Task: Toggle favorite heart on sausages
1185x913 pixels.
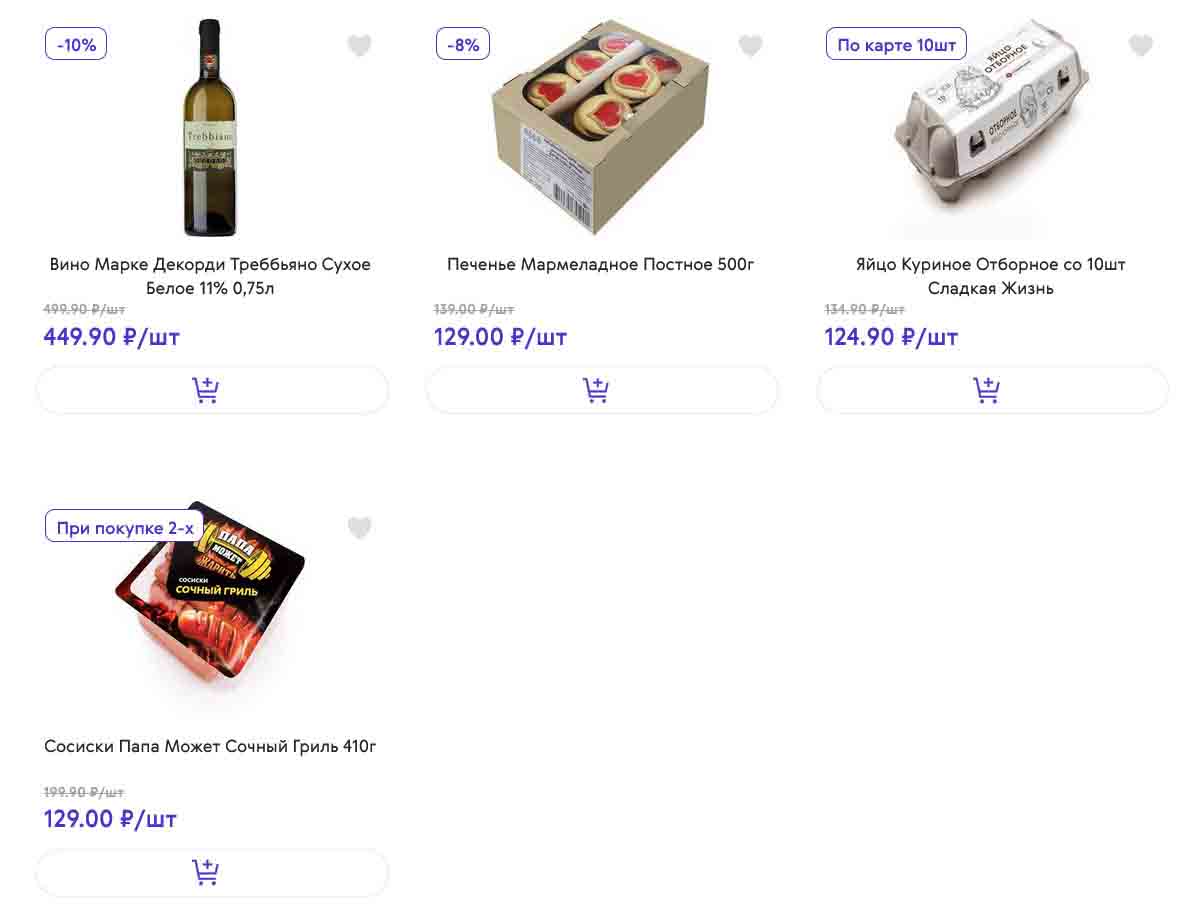Action: 359,527
